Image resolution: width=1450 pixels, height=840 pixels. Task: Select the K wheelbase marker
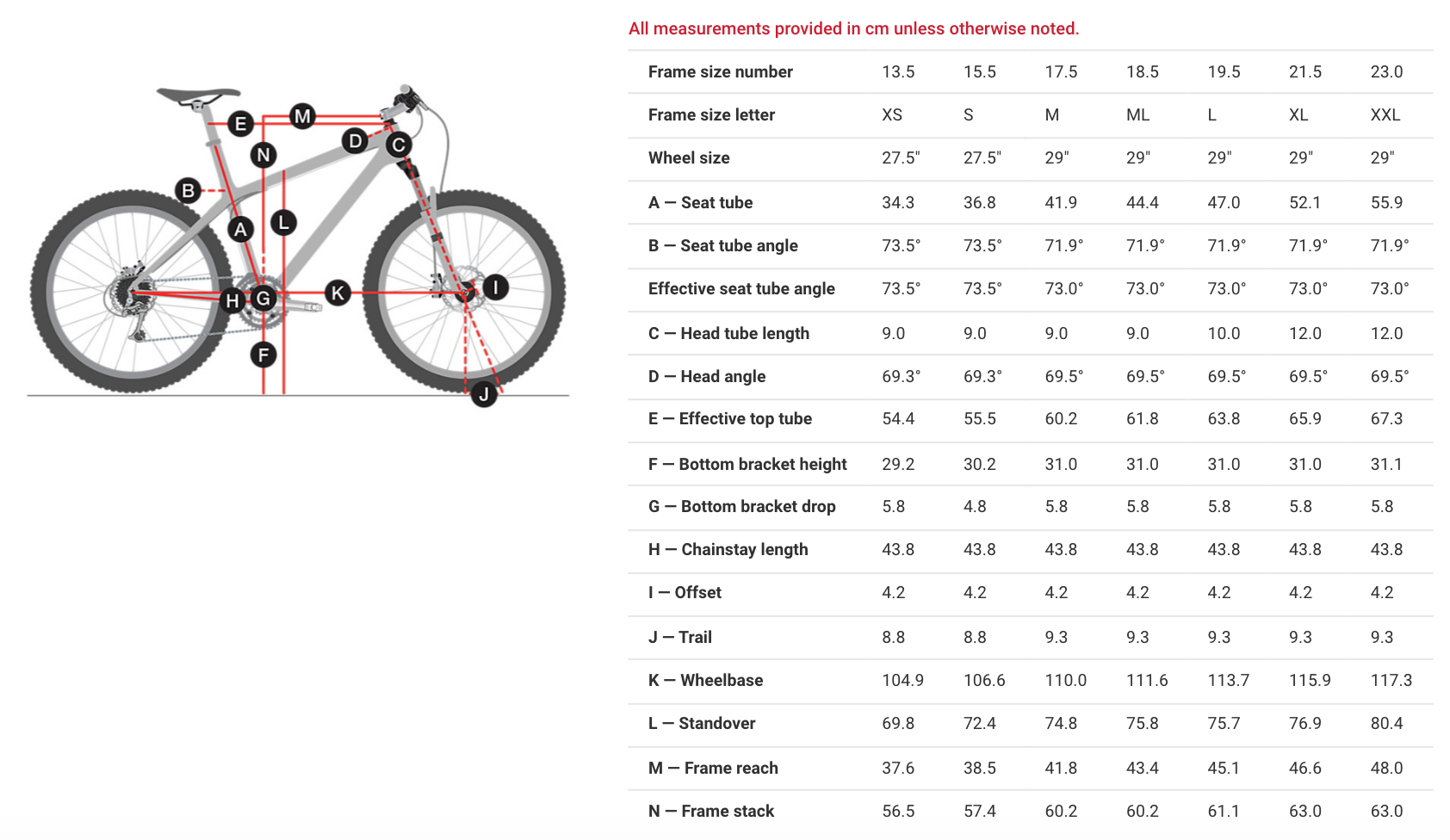[x=338, y=293]
